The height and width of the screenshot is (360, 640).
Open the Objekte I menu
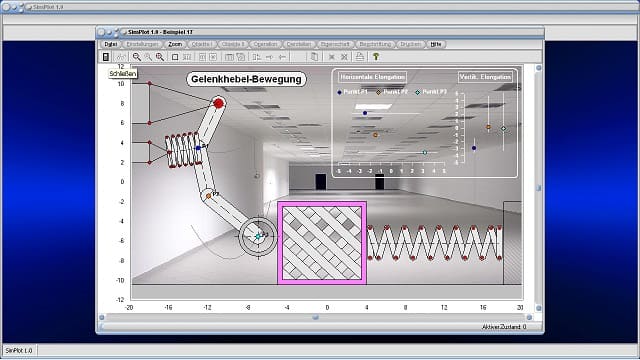202,44
